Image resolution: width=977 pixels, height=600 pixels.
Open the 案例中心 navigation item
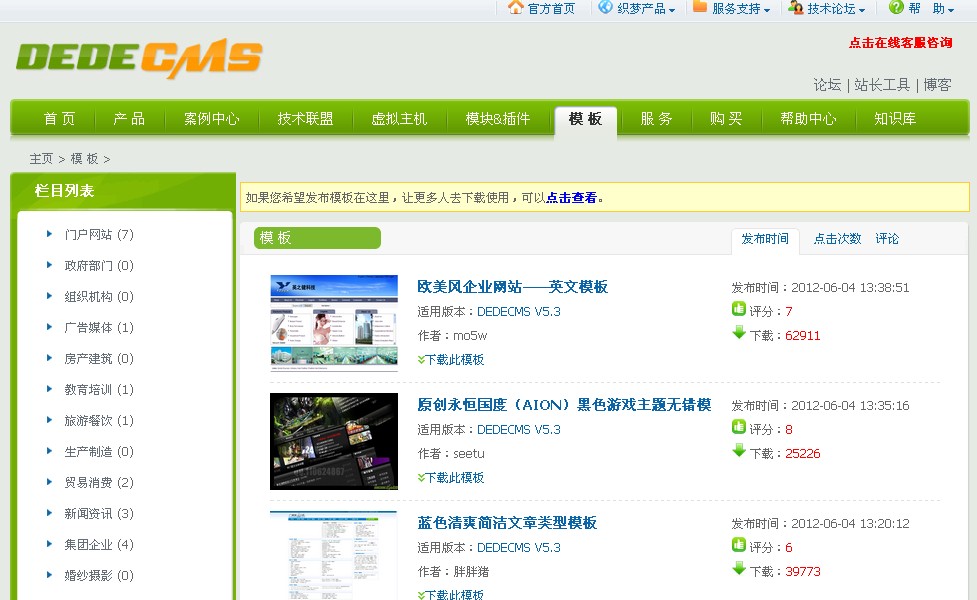point(211,118)
